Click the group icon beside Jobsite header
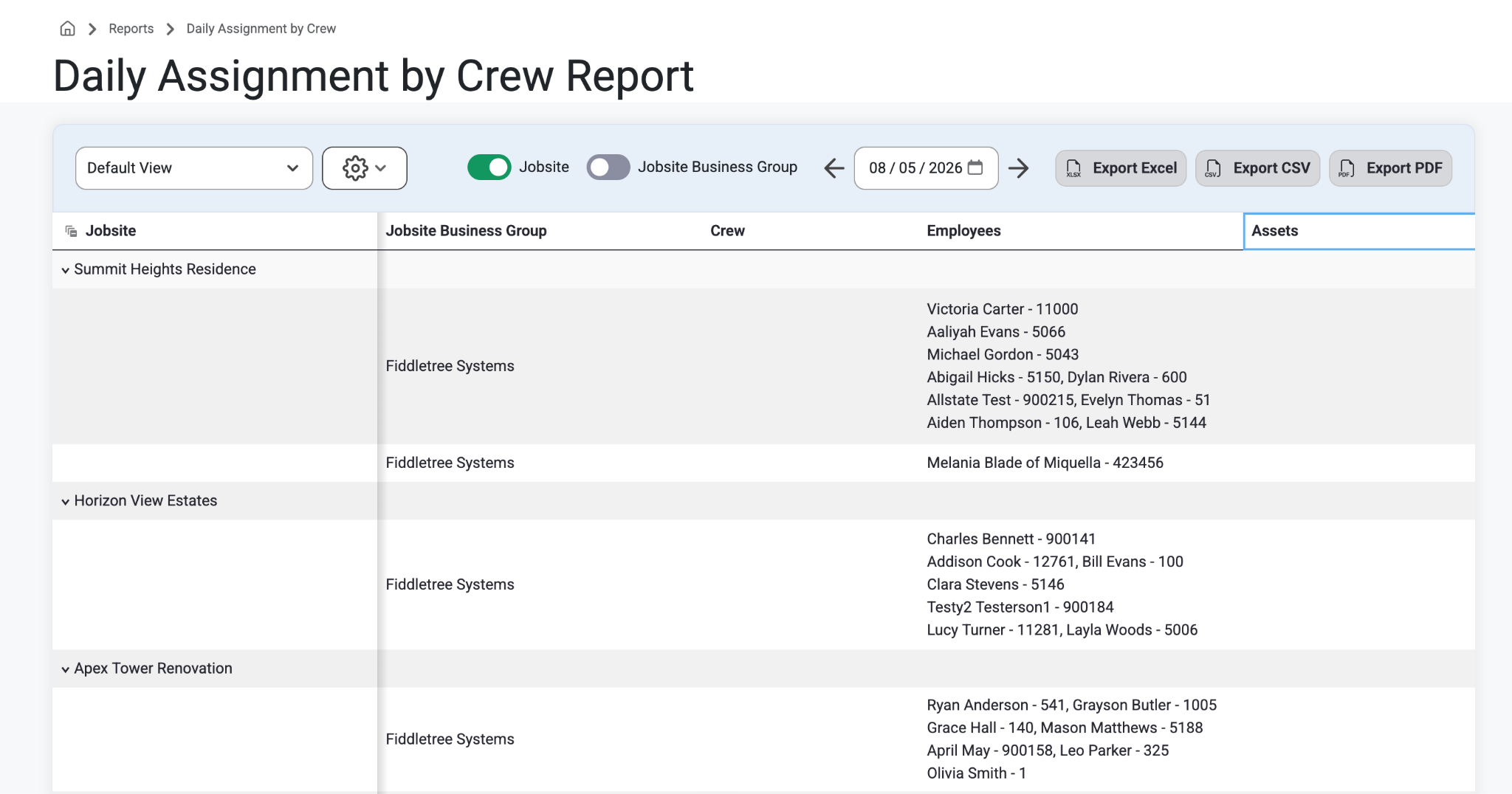Viewport: 1512px width, 794px height. click(71, 231)
